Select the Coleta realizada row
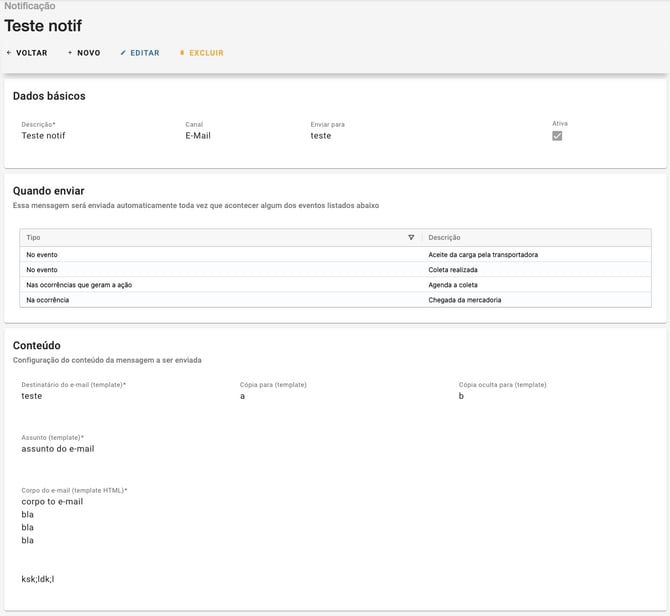 click(453, 270)
